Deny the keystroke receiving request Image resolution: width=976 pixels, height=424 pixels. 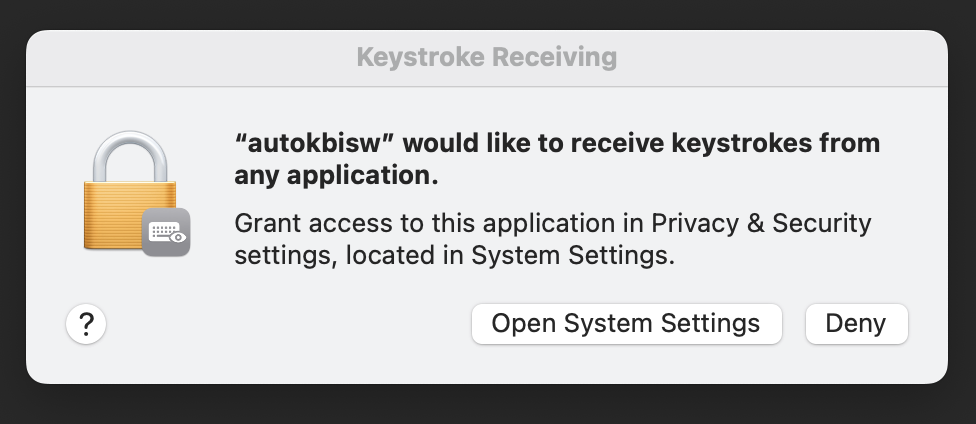click(x=856, y=324)
